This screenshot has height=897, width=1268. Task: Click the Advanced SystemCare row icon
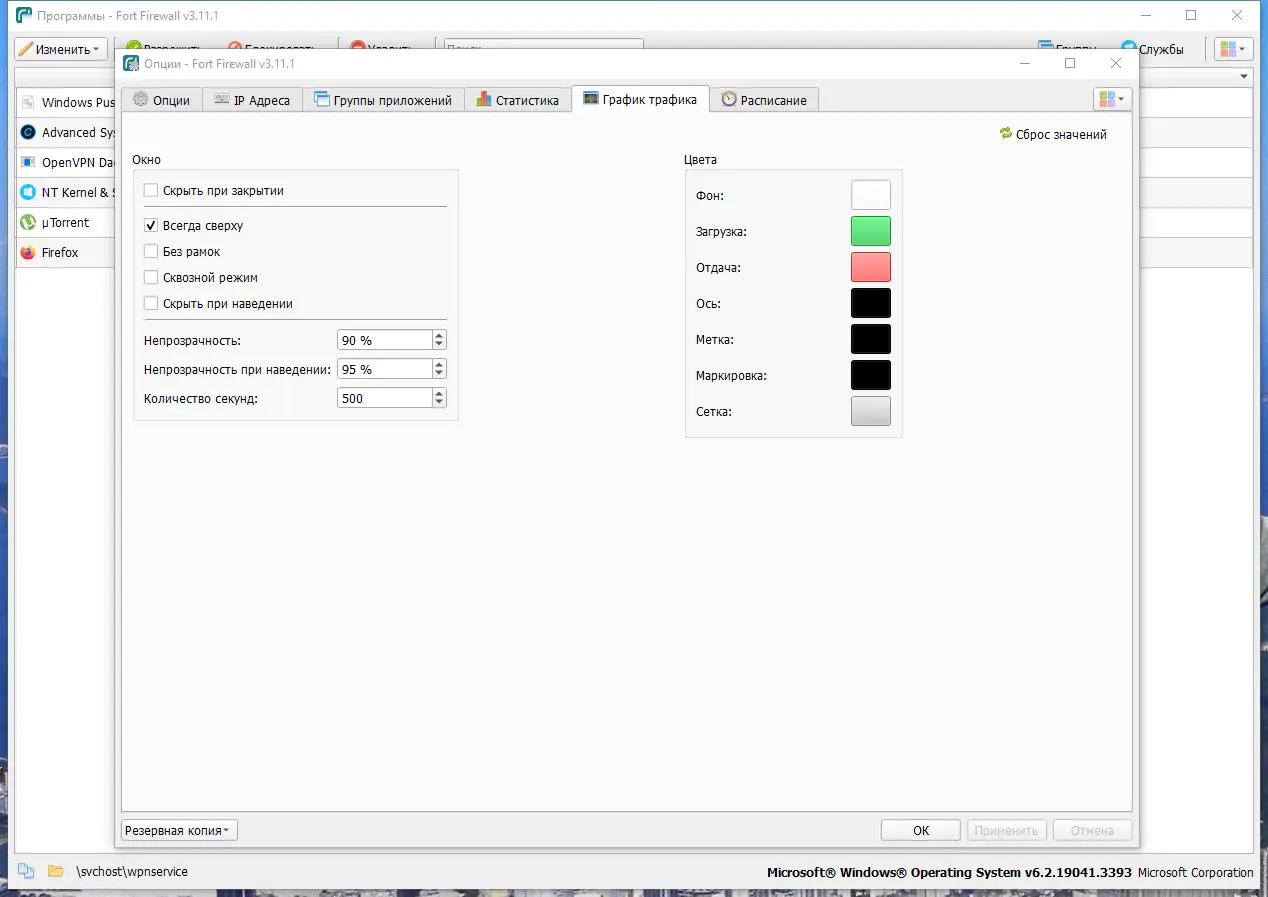click(28, 132)
